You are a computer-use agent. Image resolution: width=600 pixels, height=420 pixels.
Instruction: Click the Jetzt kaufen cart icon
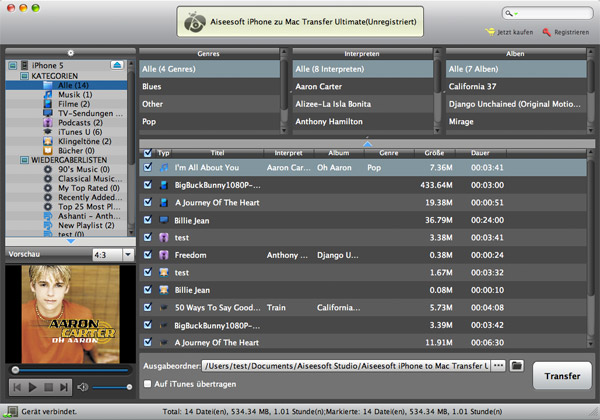click(x=490, y=32)
